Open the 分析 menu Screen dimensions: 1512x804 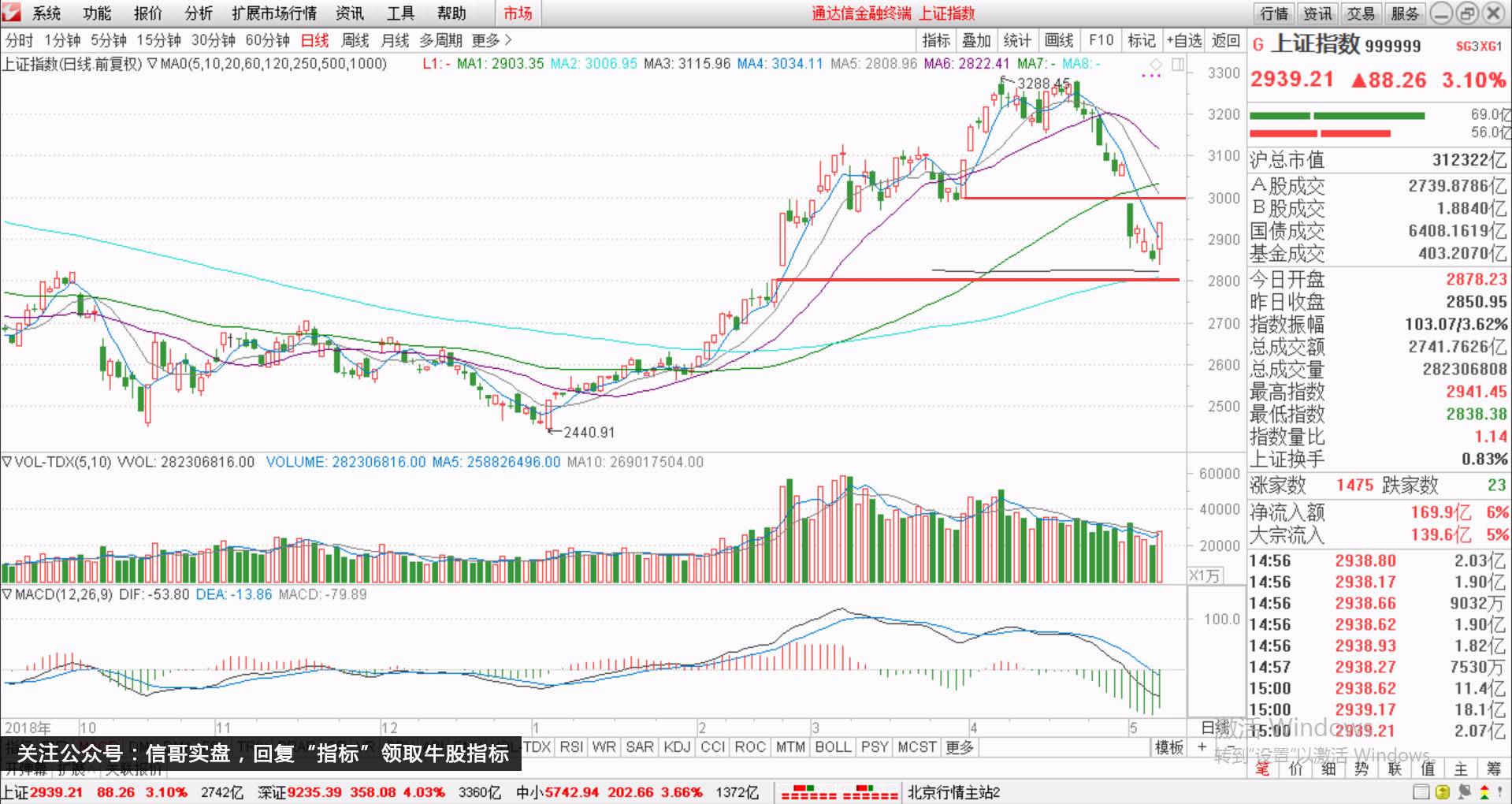click(x=199, y=13)
